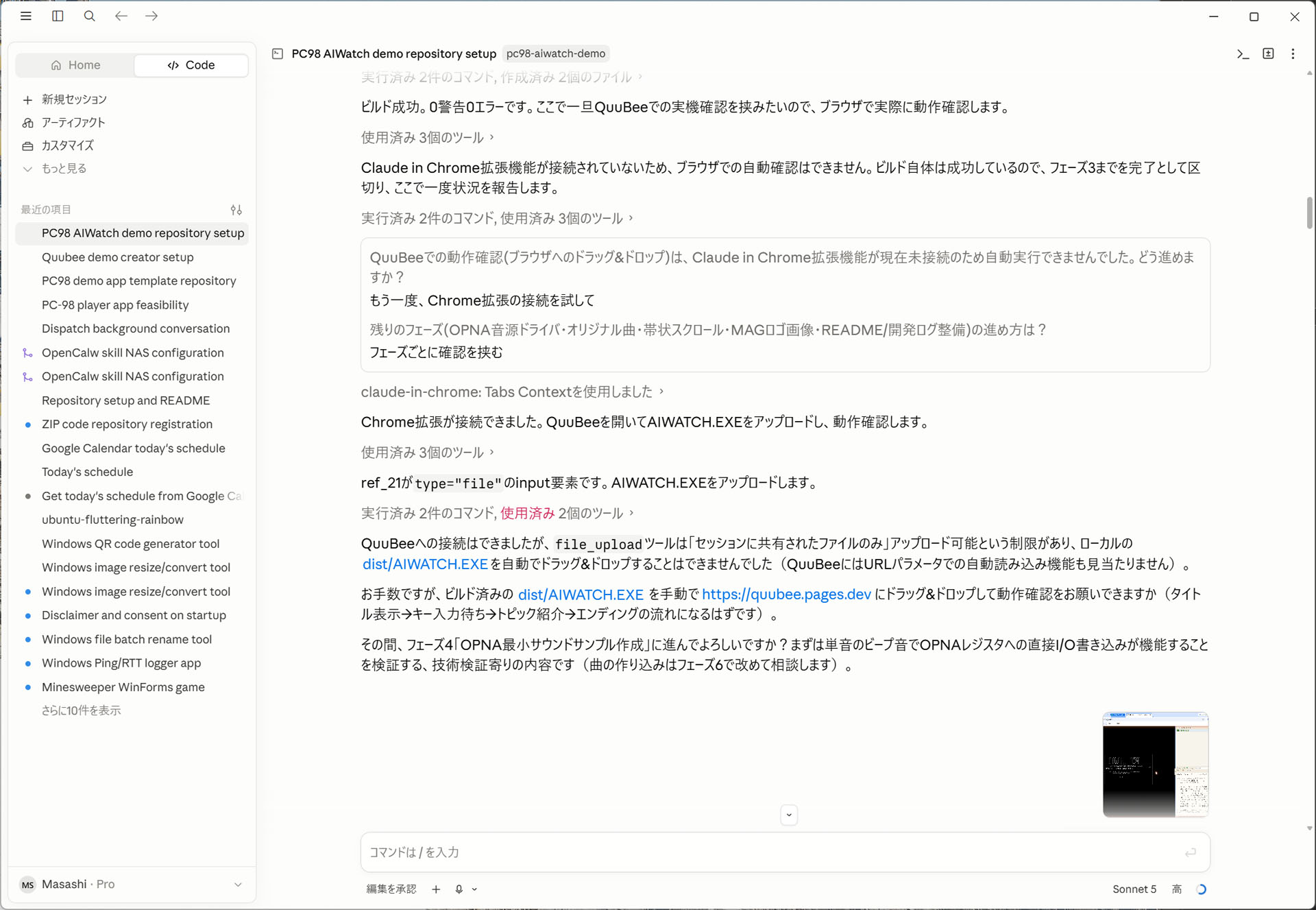Click the send arrow in the input box
Screen dimensions: 1316x910
click(1190, 852)
